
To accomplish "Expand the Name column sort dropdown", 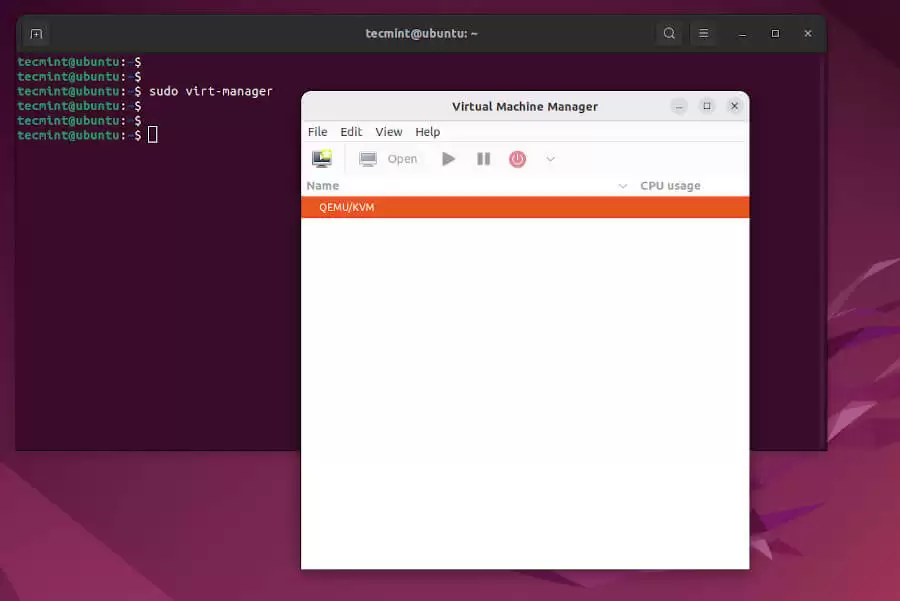I will click(621, 185).
